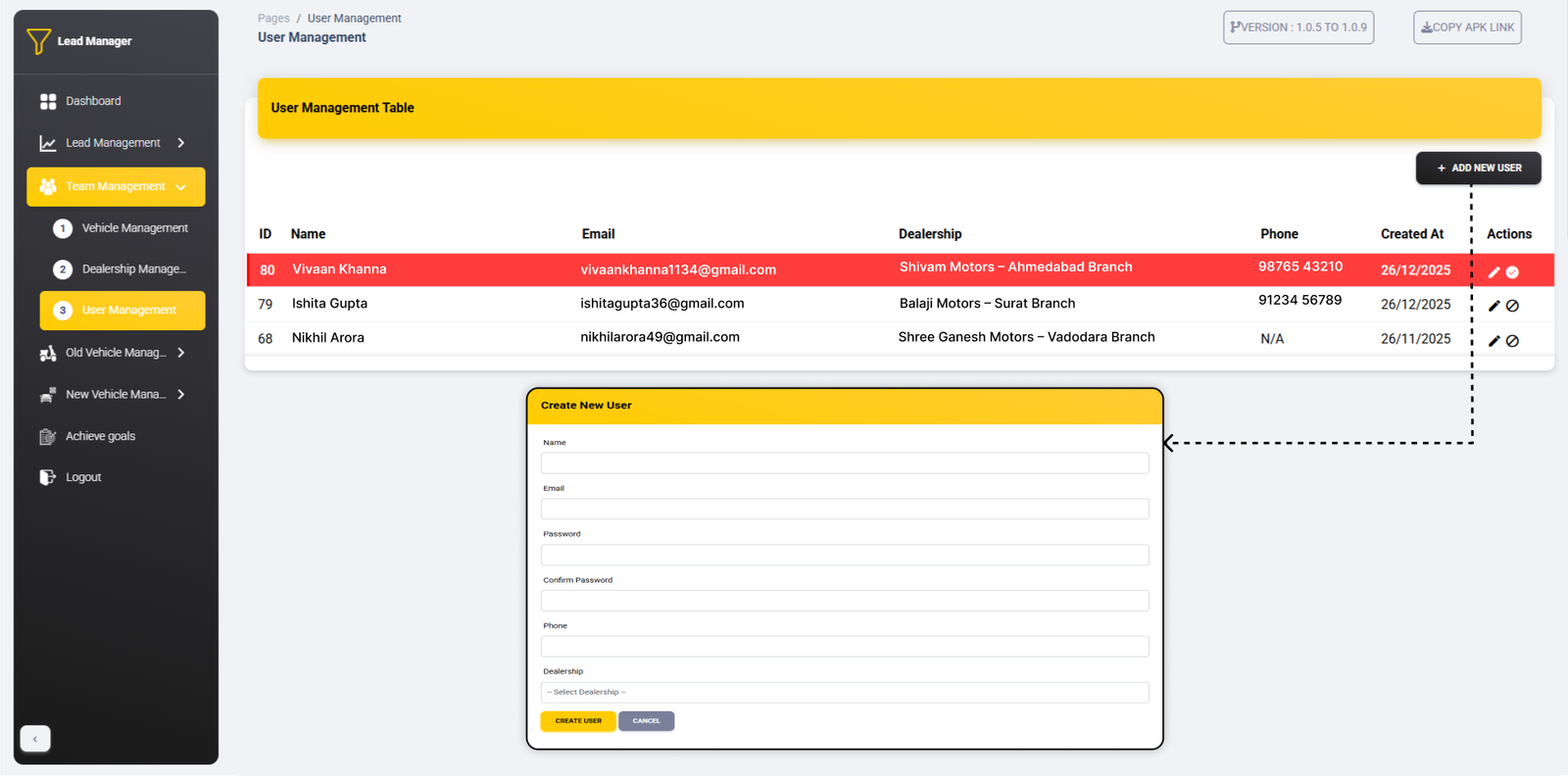1568x776 pixels.
Task: Click created date 26/11/2025
Action: [x=1416, y=339]
